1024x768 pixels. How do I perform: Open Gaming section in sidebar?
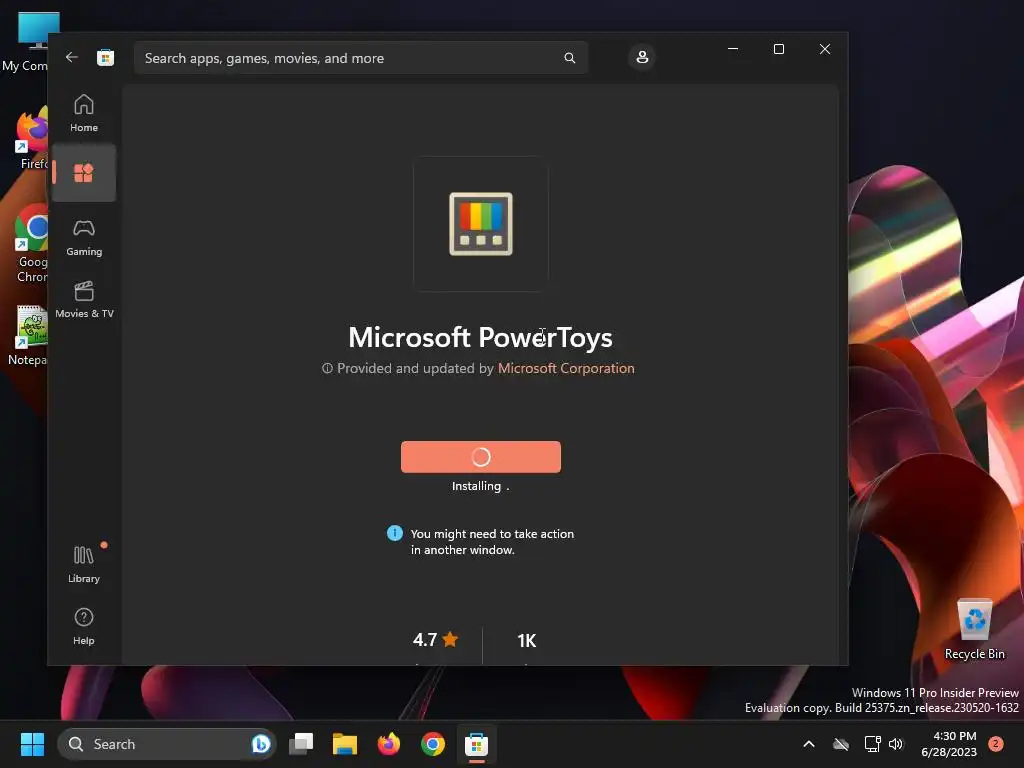coord(84,238)
